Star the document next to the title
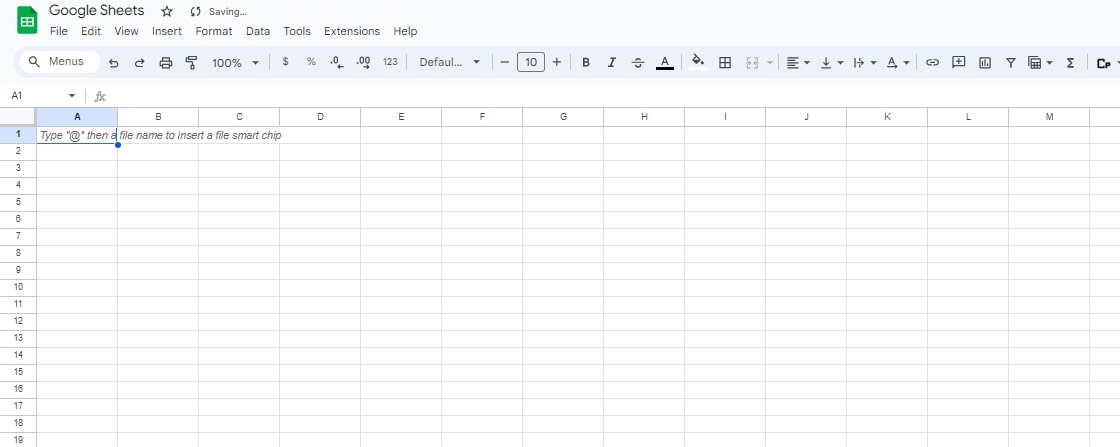 click(167, 11)
